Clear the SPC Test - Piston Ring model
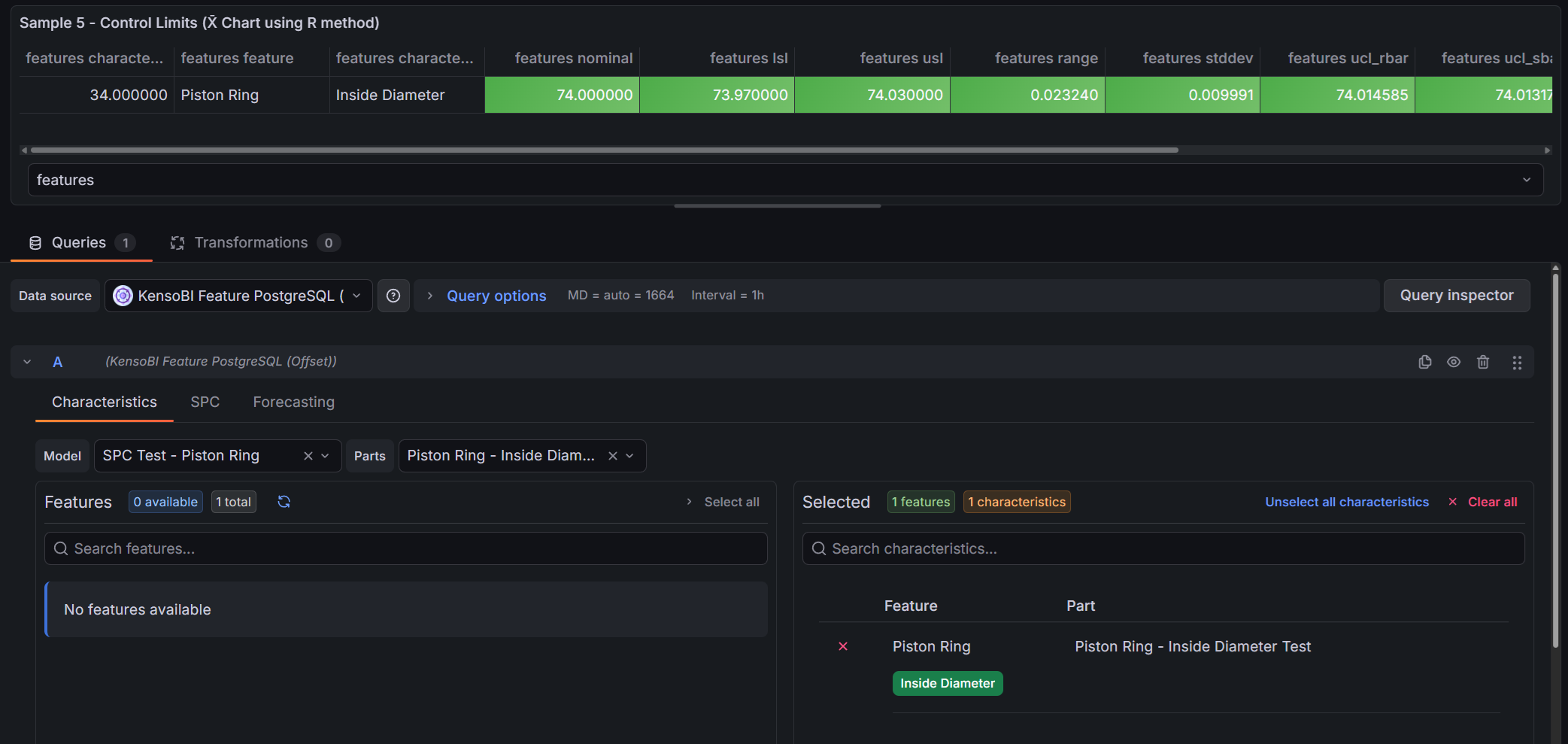The image size is (1568, 744). [x=308, y=455]
